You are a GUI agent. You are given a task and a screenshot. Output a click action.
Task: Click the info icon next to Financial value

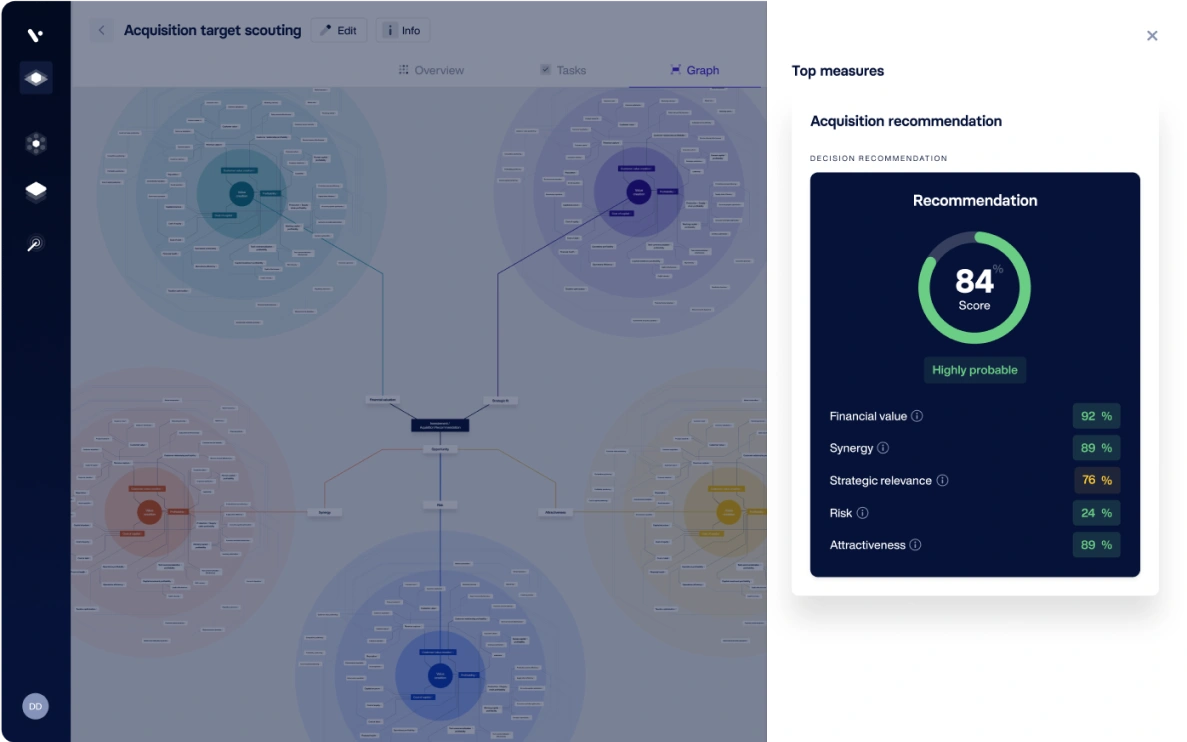917,416
